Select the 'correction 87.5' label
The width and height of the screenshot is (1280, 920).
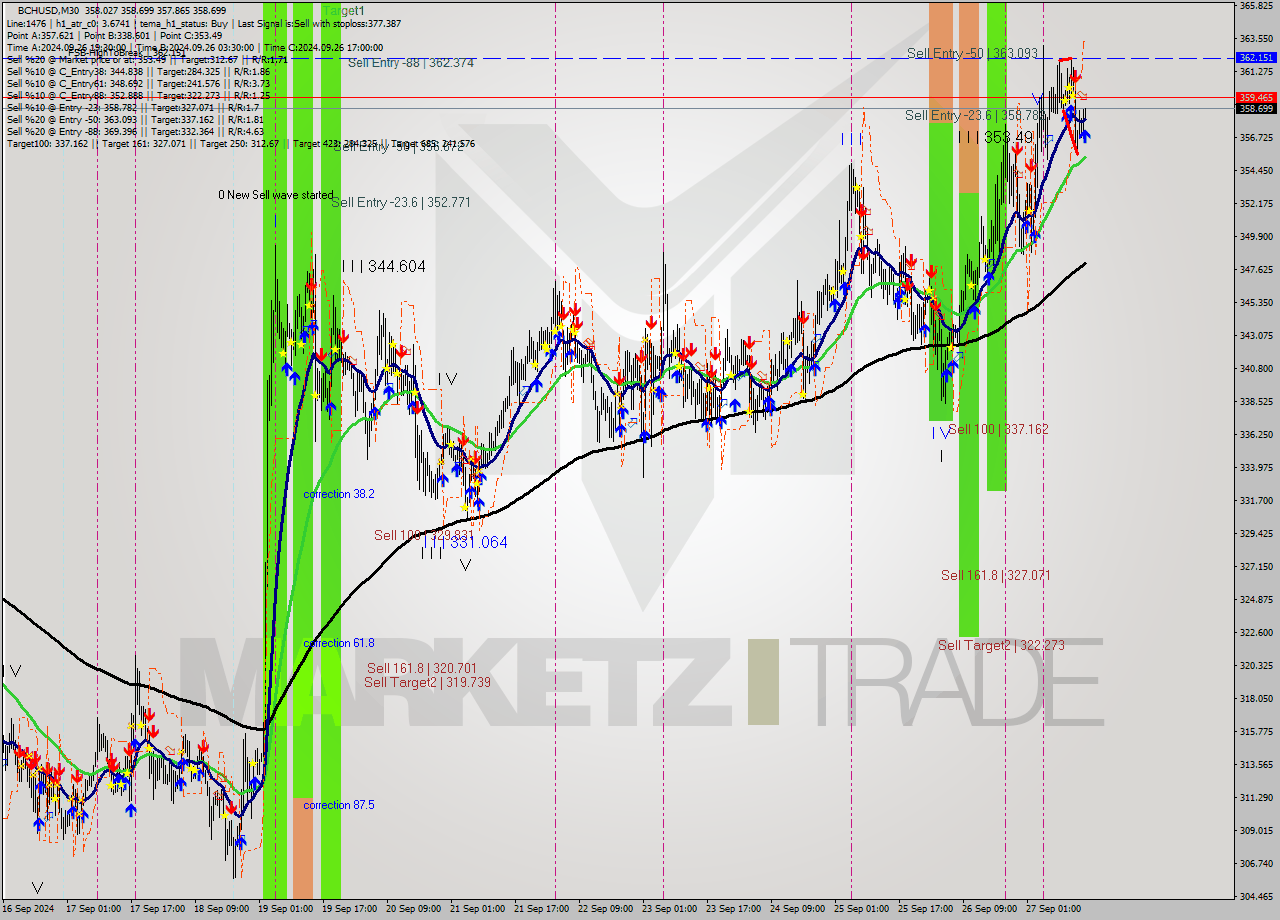tap(339, 805)
